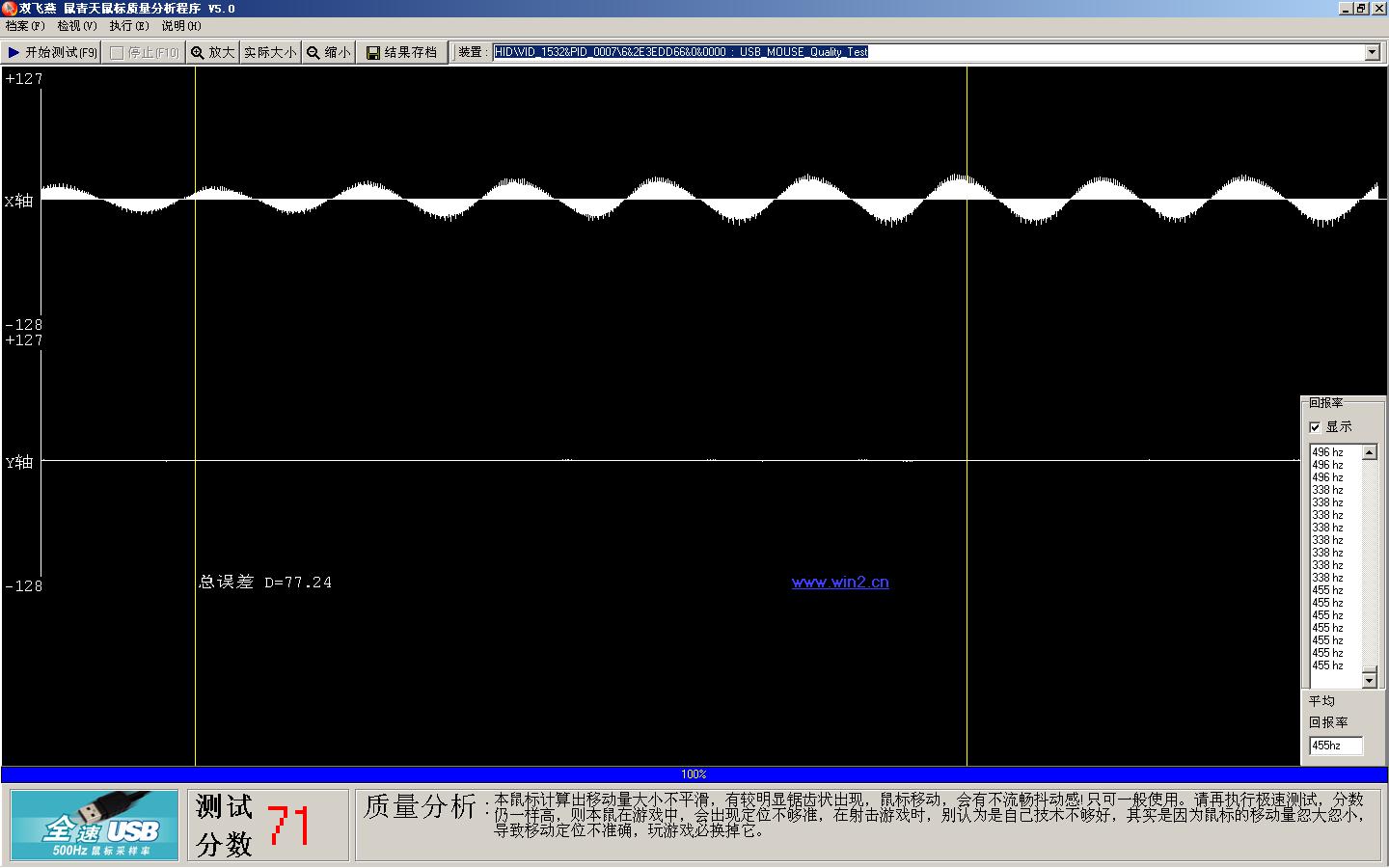The height and width of the screenshot is (868, 1389).
Task: Click the 结果存档 save results button
Action: pyautogui.click(x=402, y=52)
